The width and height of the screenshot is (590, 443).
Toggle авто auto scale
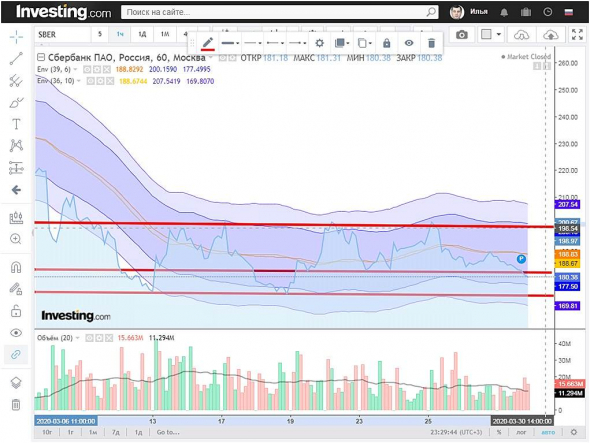pyautogui.click(x=548, y=432)
